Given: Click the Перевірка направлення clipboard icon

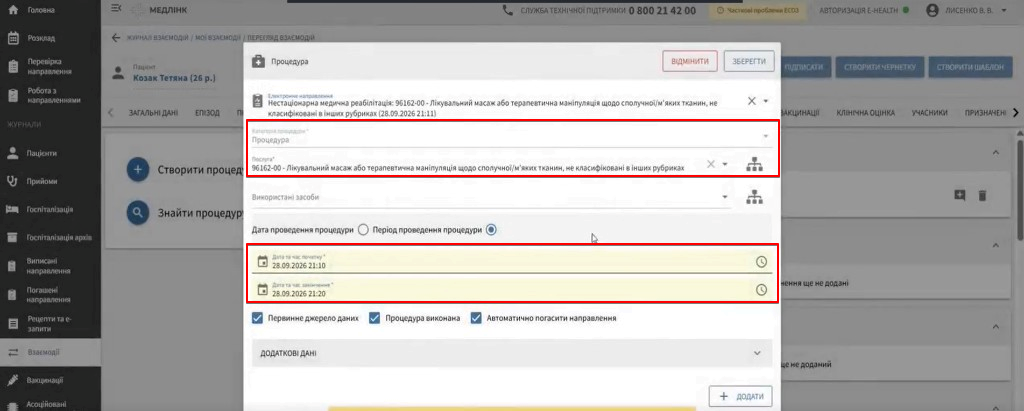Looking at the screenshot, I should coord(12,67).
